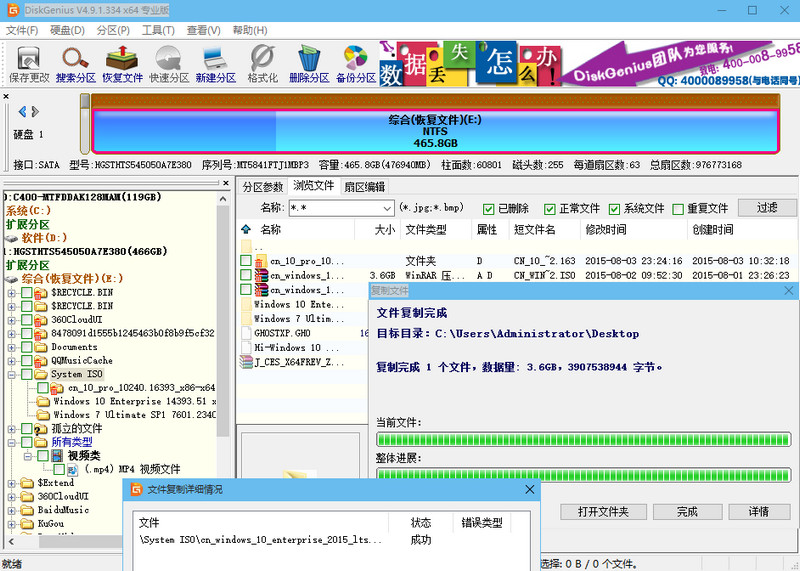
Task: Click the 删除分区 (Delete Partition) trash icon
Action: pyautogui.click(x=309, y=63)
